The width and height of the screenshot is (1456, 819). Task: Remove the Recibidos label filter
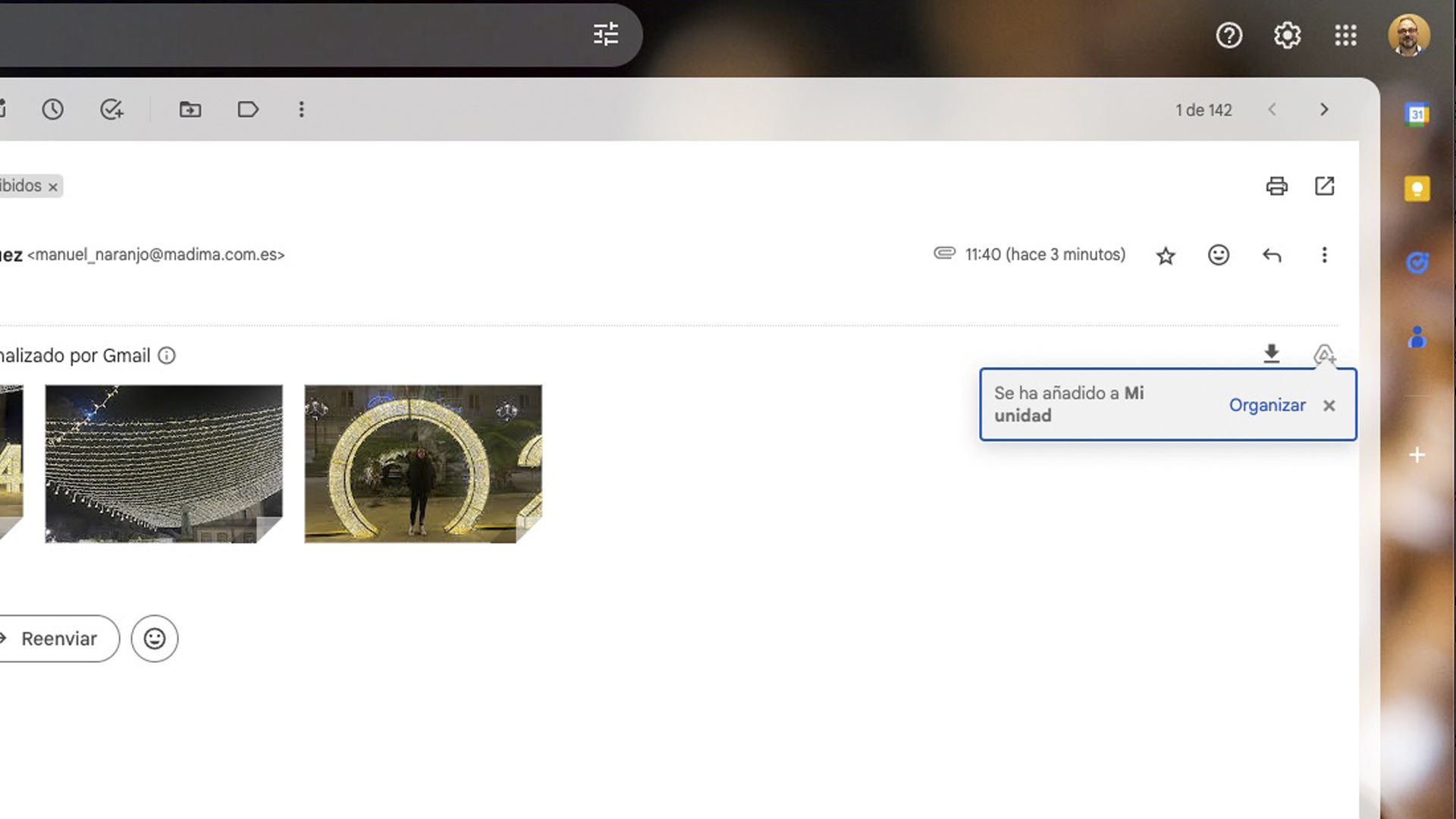click(52, 186)
